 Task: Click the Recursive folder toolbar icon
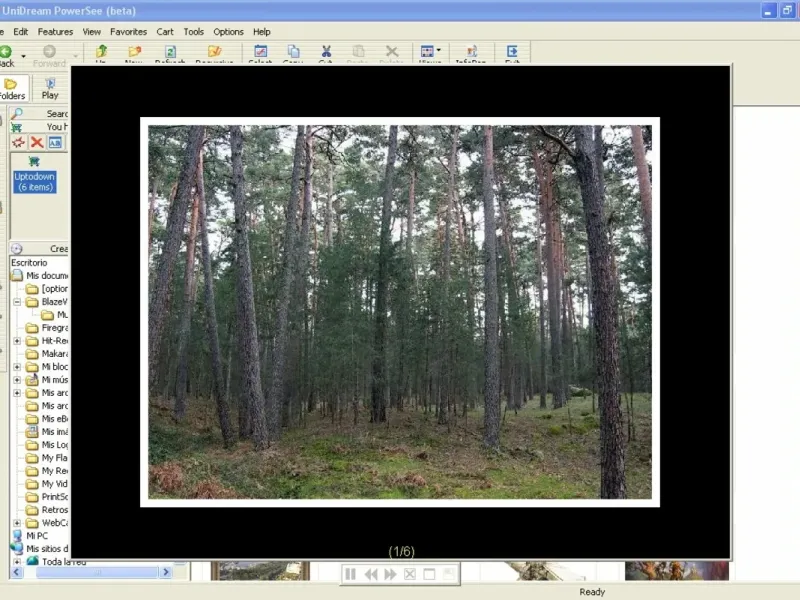coord(215,51)
